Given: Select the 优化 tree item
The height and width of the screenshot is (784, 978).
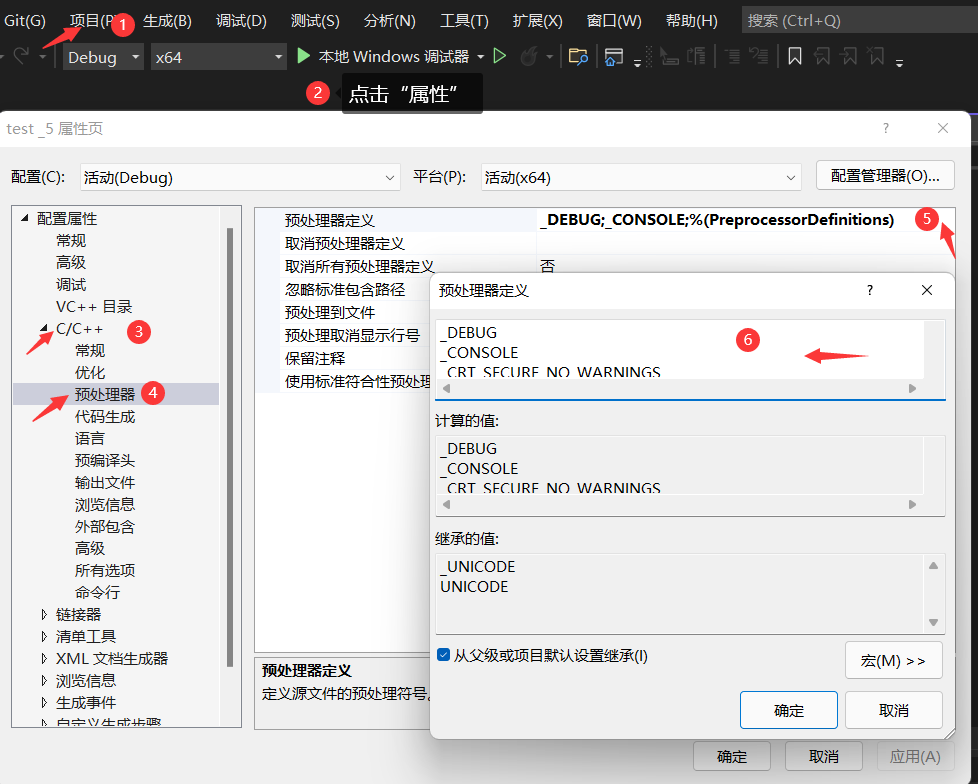Looking at the screenshot, I should click(90, 372).
